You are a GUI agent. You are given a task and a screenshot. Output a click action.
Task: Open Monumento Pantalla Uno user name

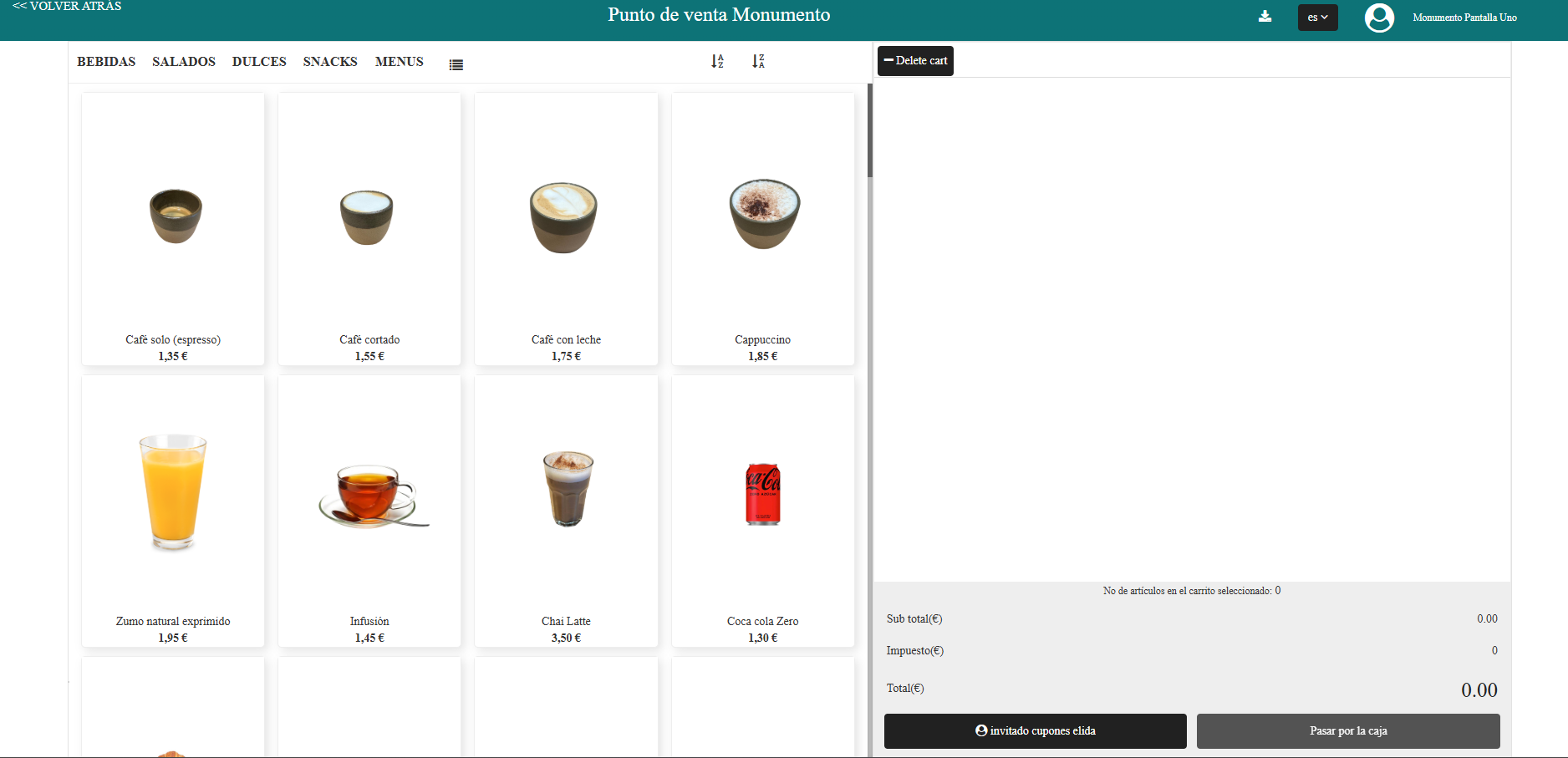point(1464,18)
